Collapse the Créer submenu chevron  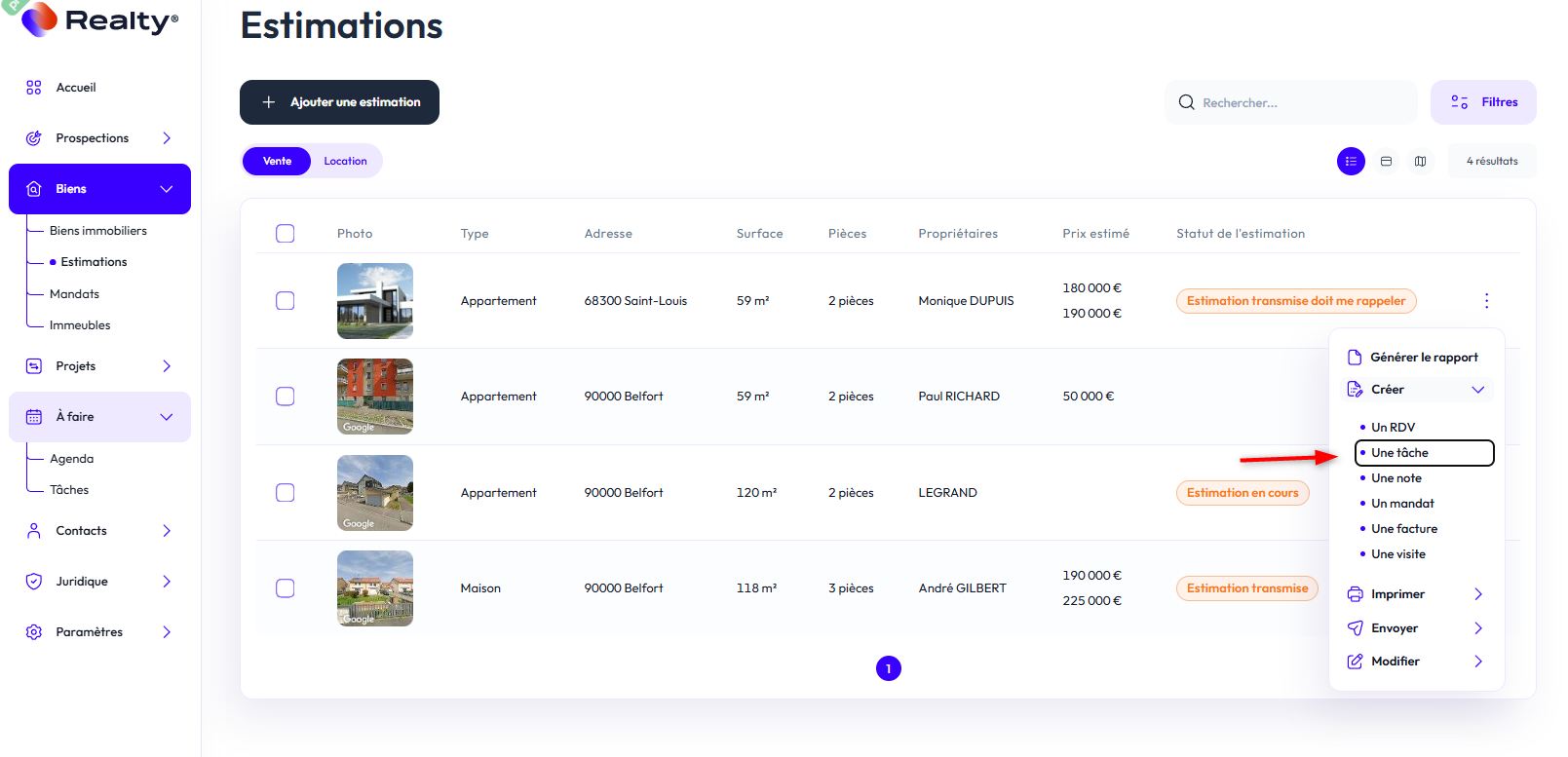[x=1477, y=390]
